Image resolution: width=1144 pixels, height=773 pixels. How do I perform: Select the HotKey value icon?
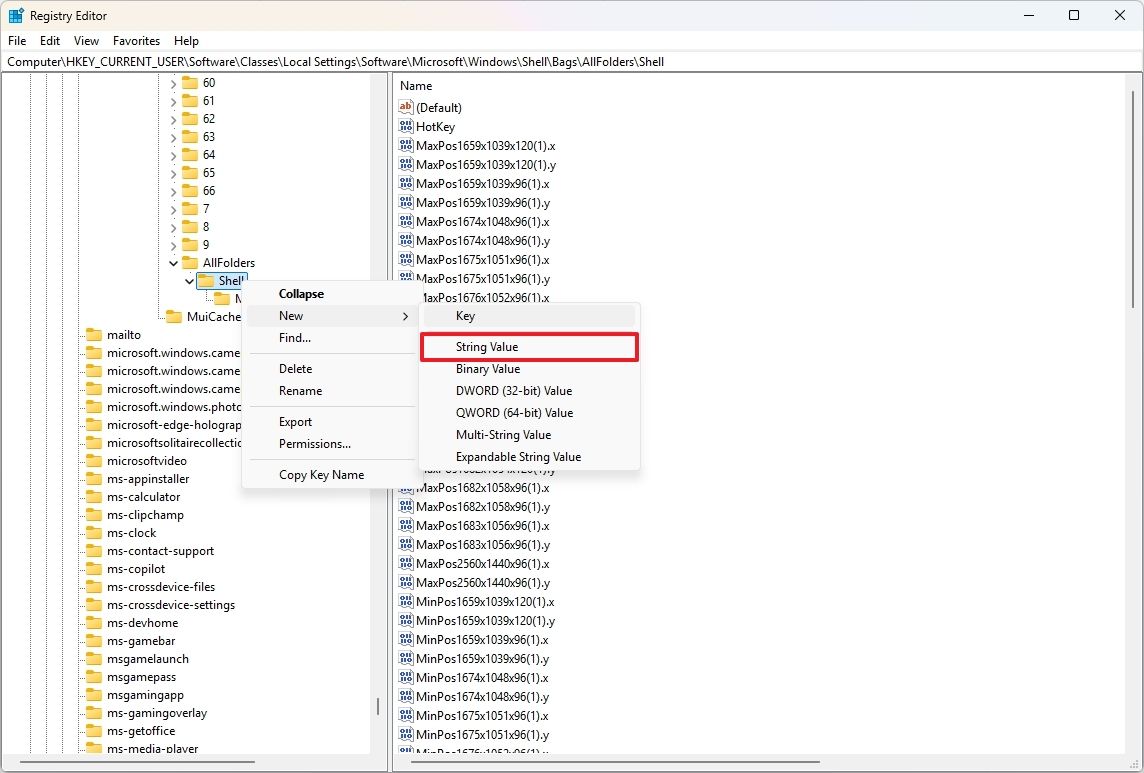coord(406,126)
